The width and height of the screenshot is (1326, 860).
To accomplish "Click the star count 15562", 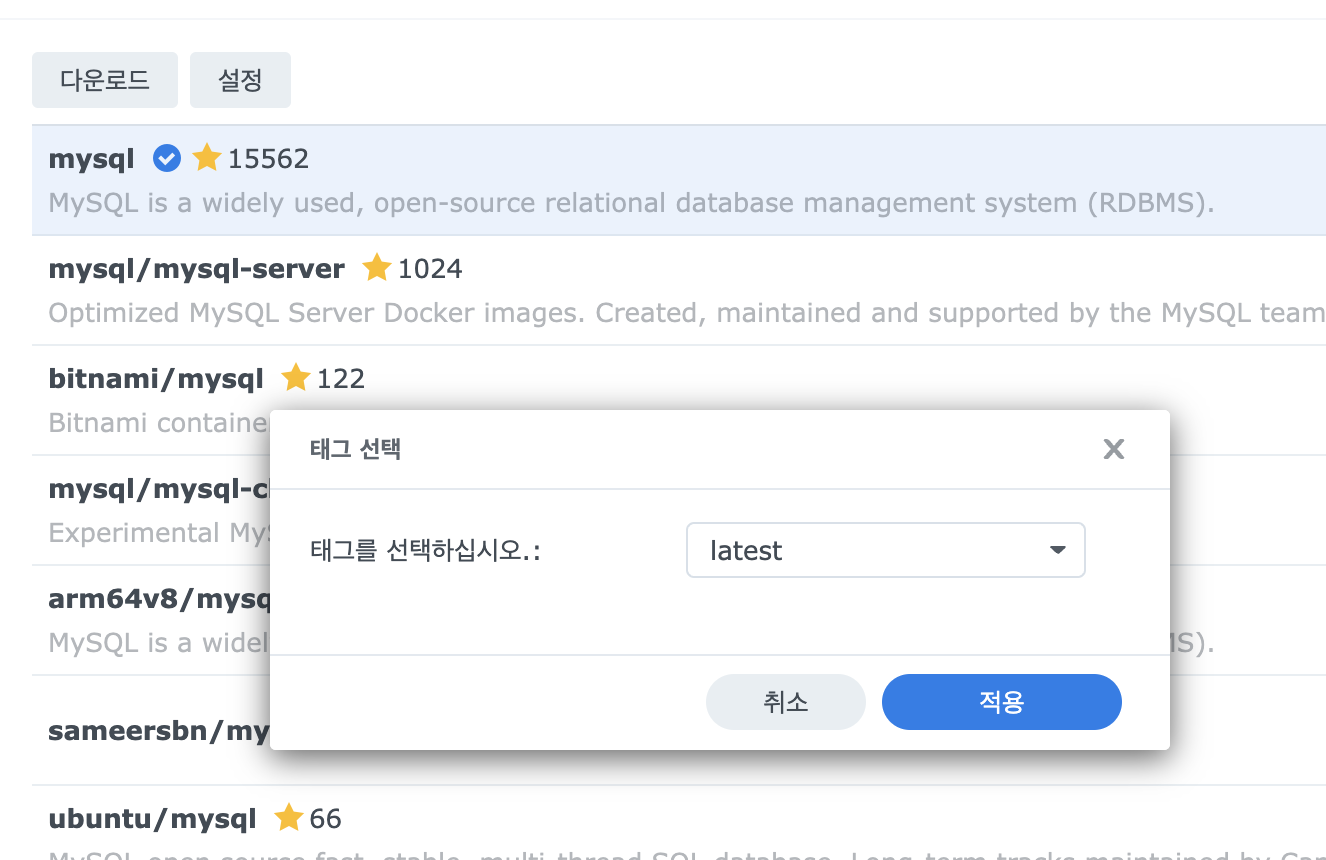I will click(x=268, y=159).
